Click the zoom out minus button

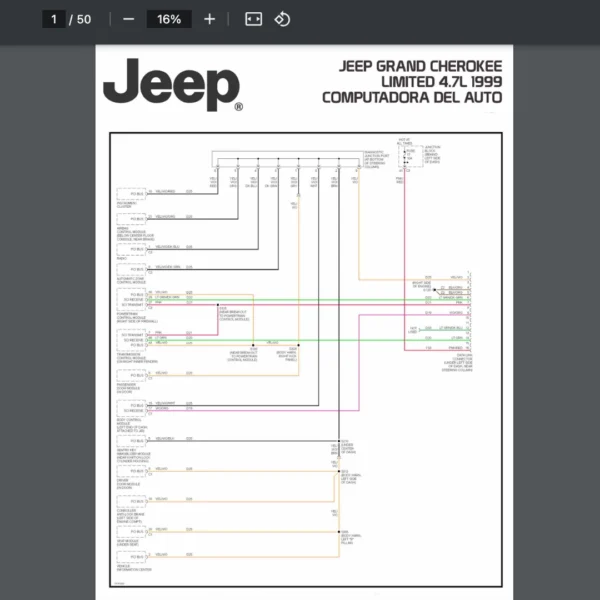click(128, 19)
